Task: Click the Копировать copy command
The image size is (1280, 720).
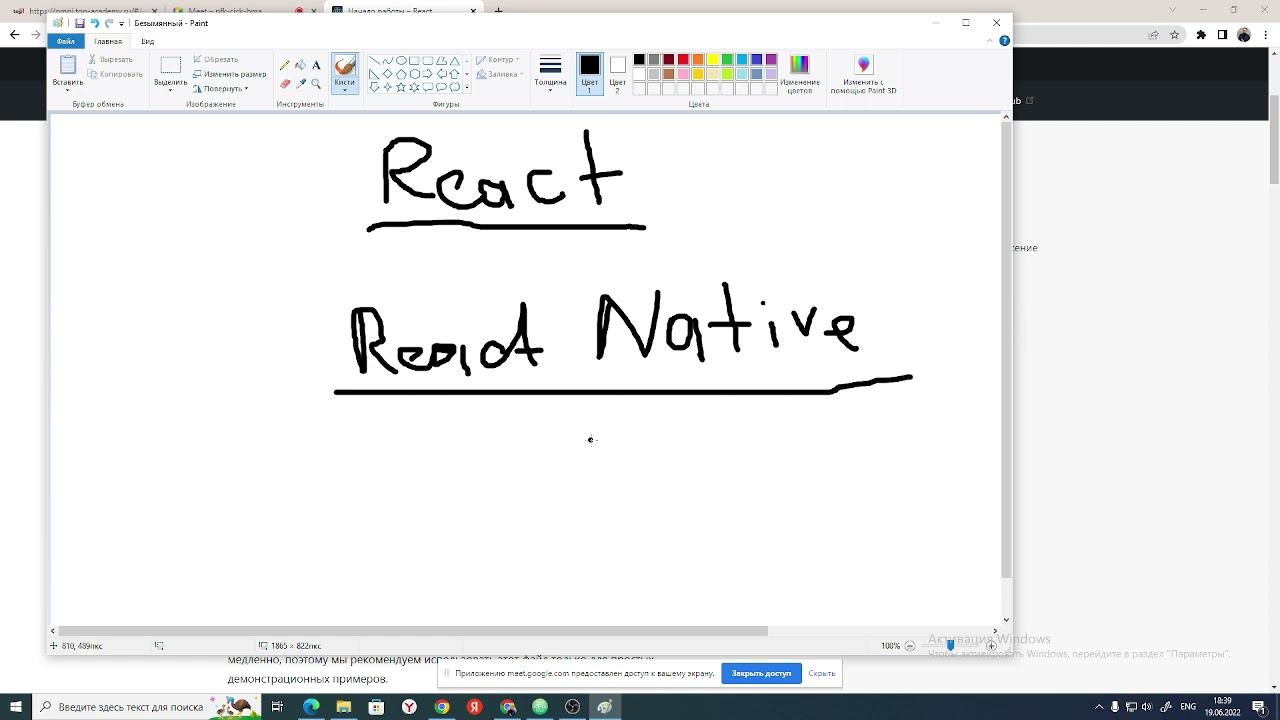Action: (x=115, y=74)
